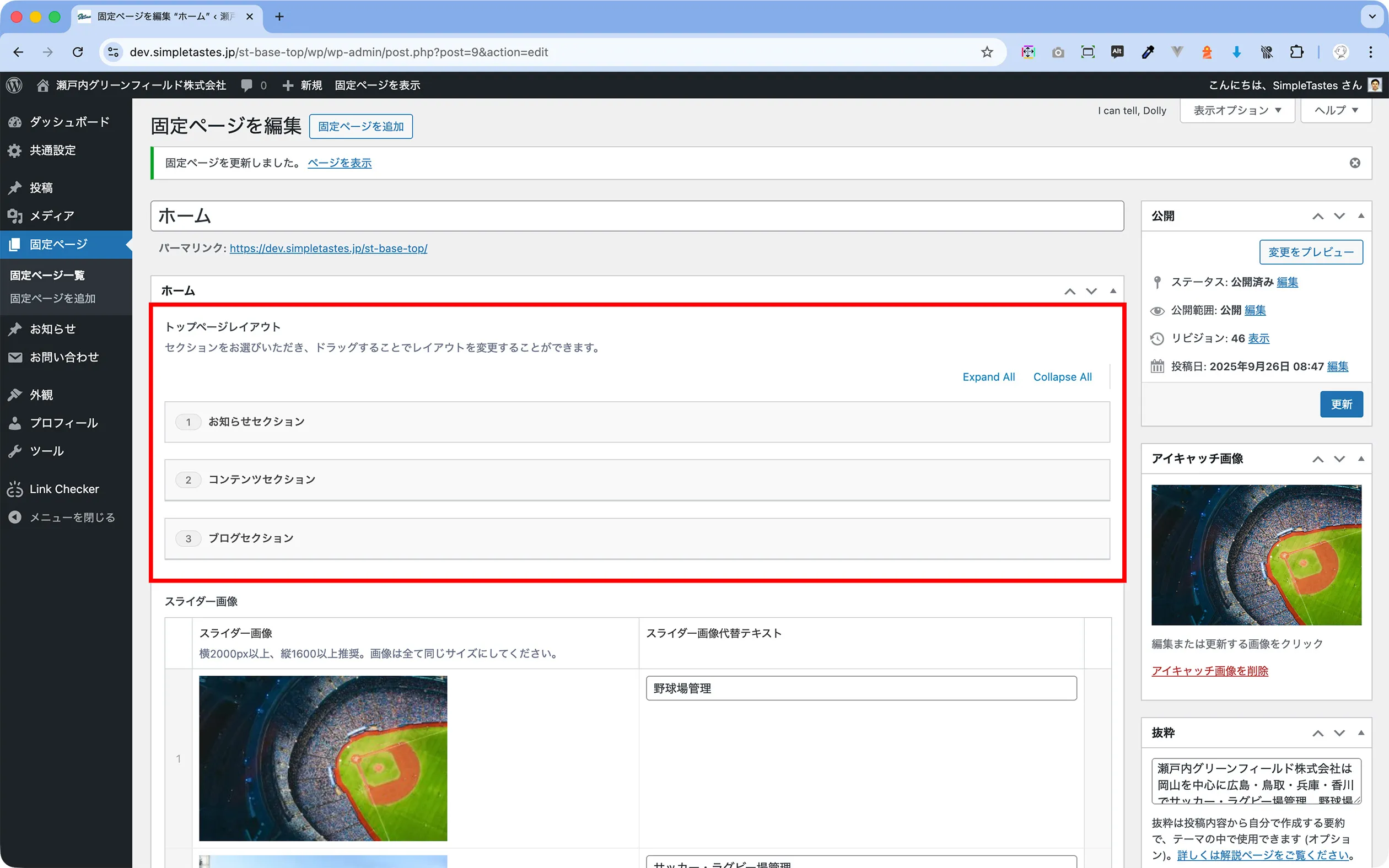Open the Chrome extensions puzzle icon
This screenshot has width=1389, height=868.
coord(1296,52)
